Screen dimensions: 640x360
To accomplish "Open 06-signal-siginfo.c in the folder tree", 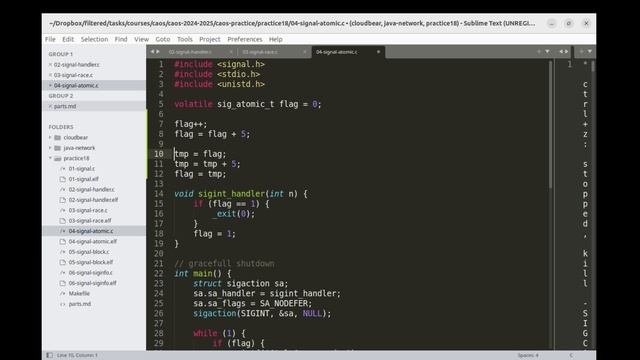I will pos(91,273).
